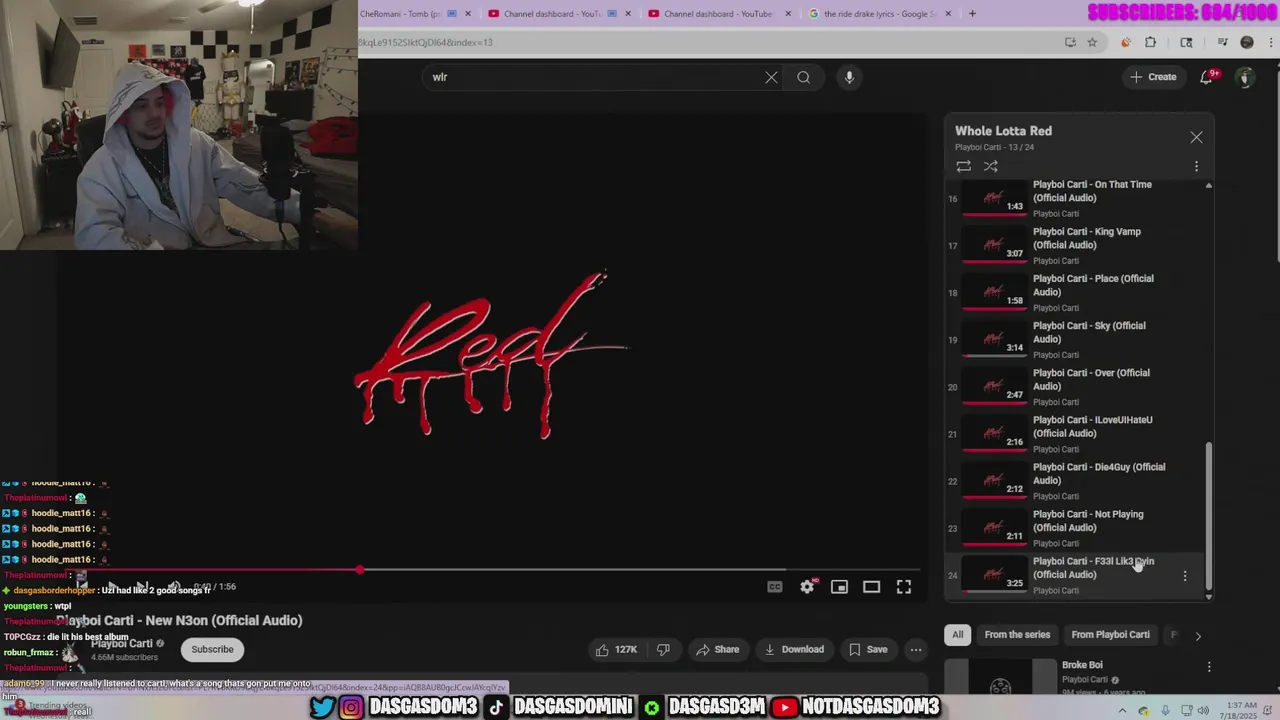The image size is (1280, 720).
Task: Save video to a playlist
Action: [867, 650]
